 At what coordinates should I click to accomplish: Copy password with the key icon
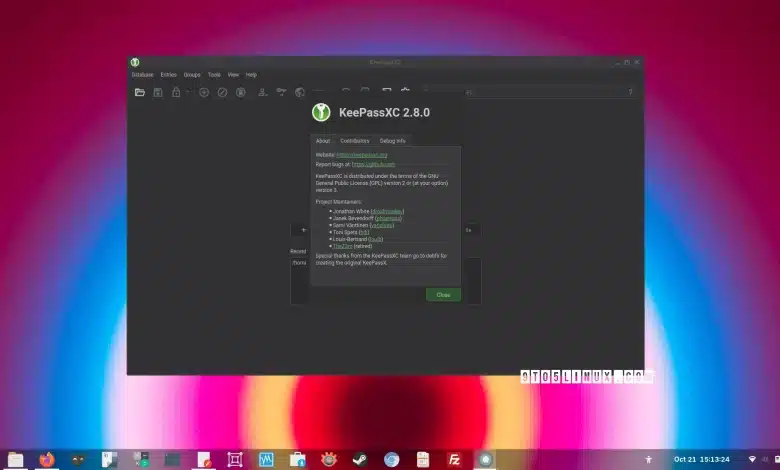pos(281,93)
